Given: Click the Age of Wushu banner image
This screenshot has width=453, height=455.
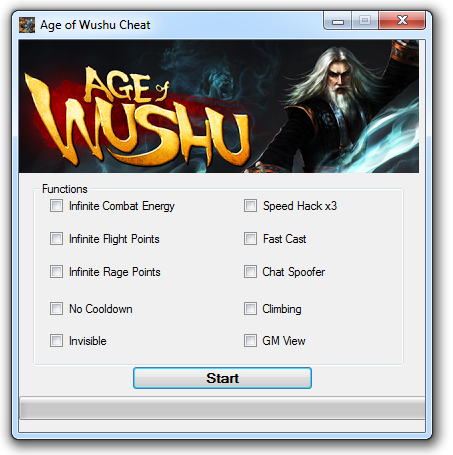Looking at the screenshot, I should tap(219, 106).
